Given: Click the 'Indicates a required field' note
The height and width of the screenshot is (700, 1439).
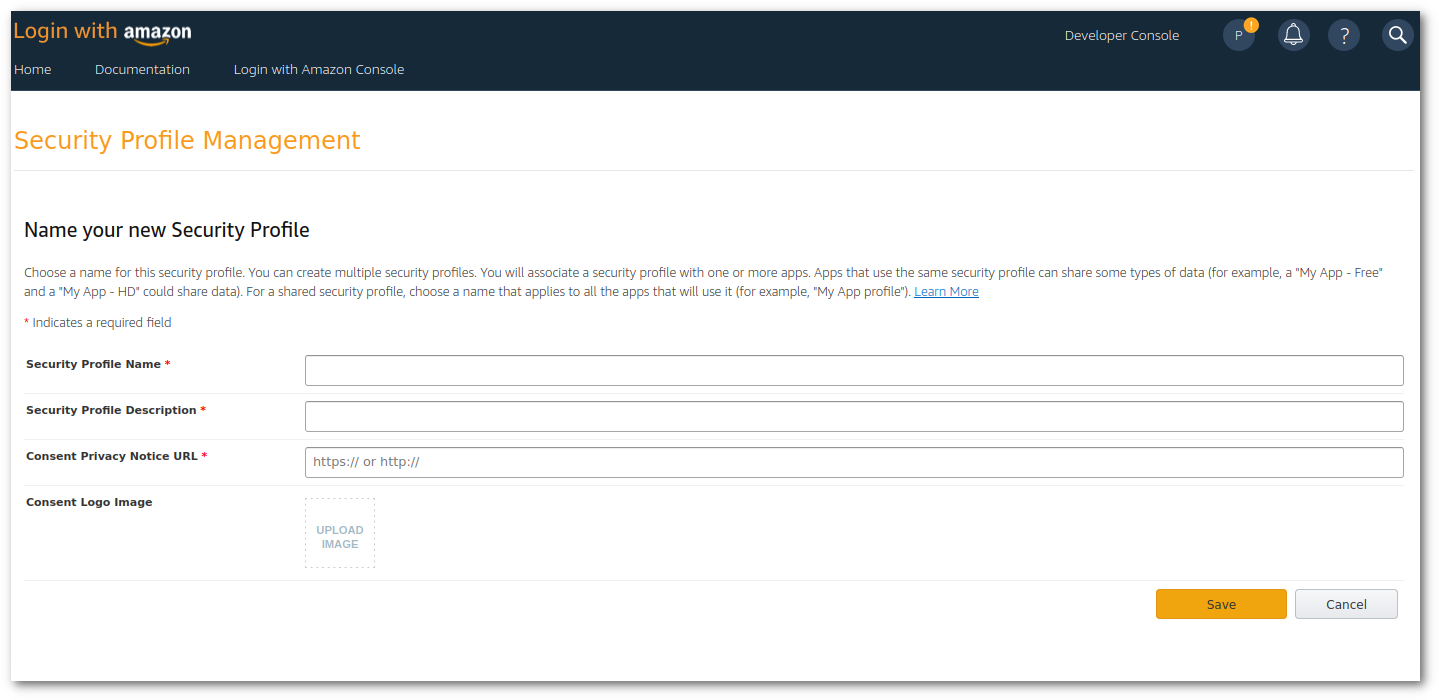Looking at the screenshot, I should tap(98, 323).
